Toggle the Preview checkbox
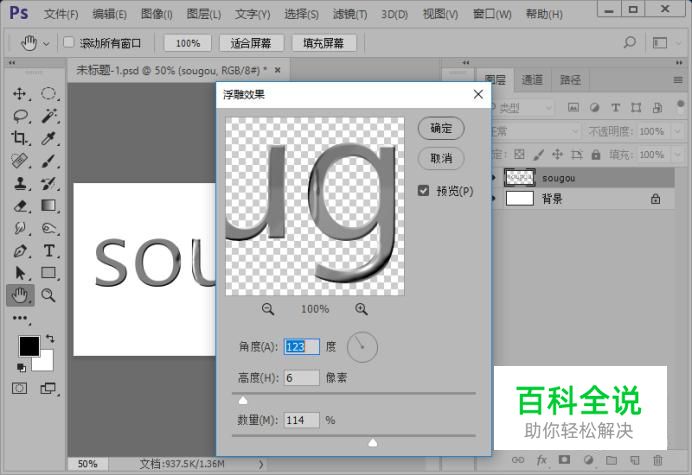The width and height of the screenshot is (692, 475). coord(423,191)
